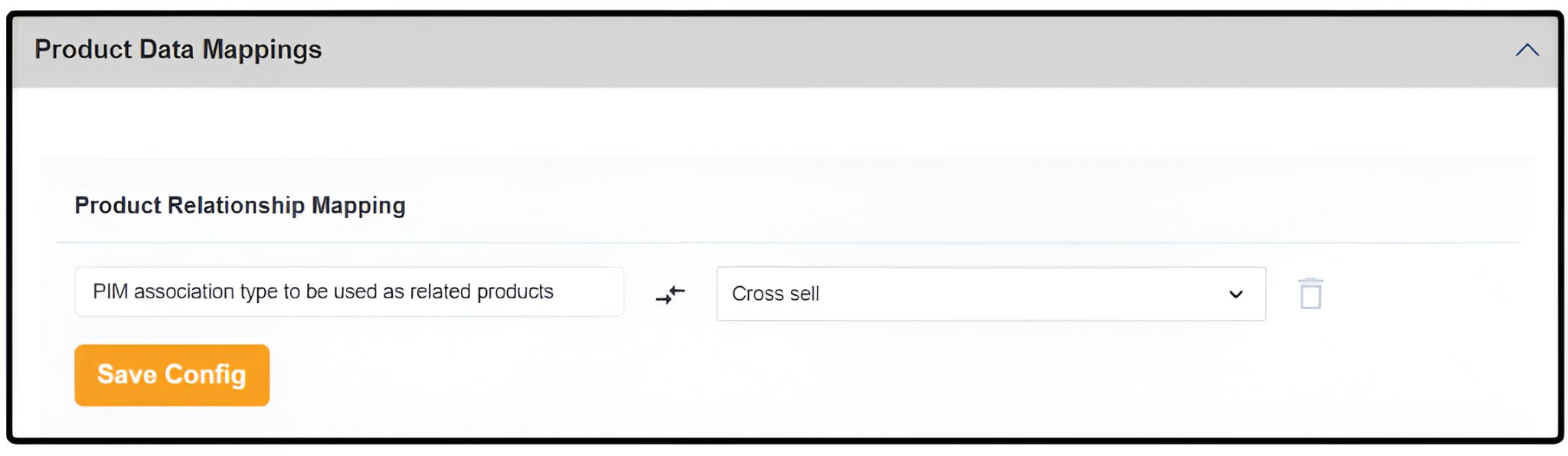The image size is (1568, 456).
Task: Click the swap arrows between mapping fields
Action: [670, 294]
